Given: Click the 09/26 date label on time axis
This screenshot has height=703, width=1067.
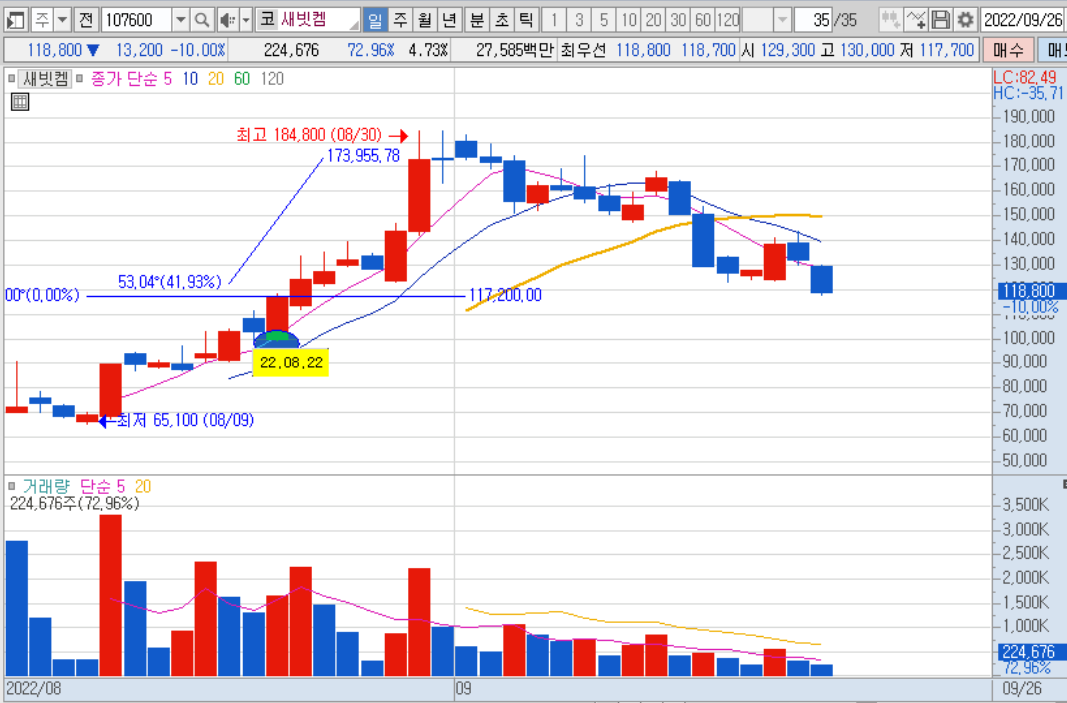Looking at the screenshot, I should (1022, 689).
